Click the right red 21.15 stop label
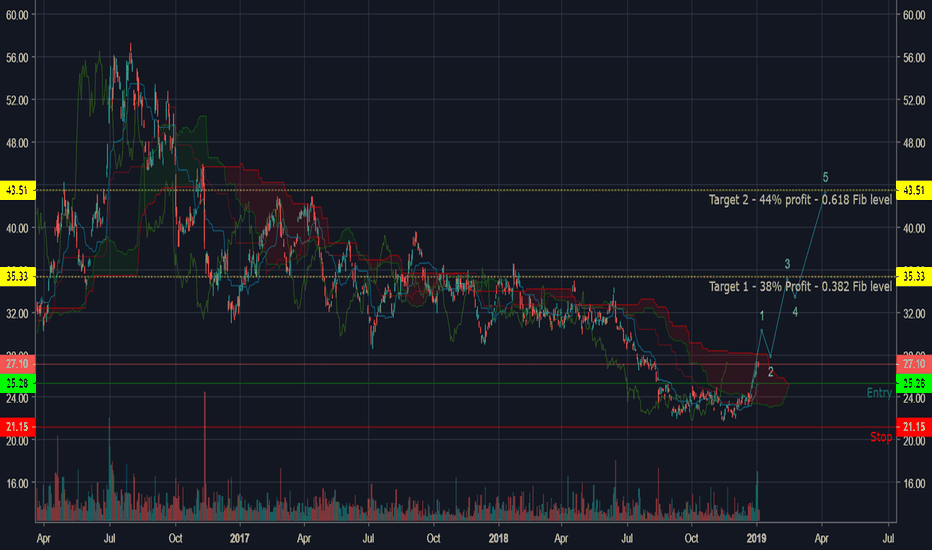The width and height of the screenshot is (932, 550). (914, 427)
